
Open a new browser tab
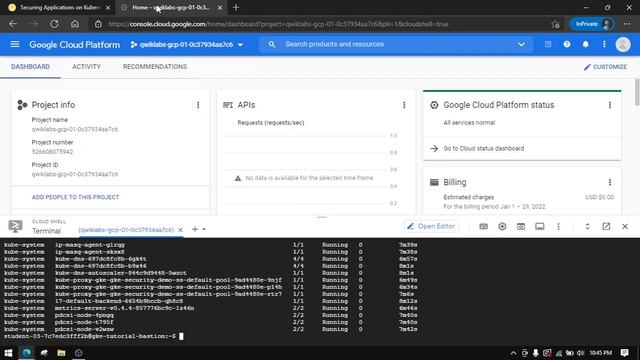pos(236,7)
